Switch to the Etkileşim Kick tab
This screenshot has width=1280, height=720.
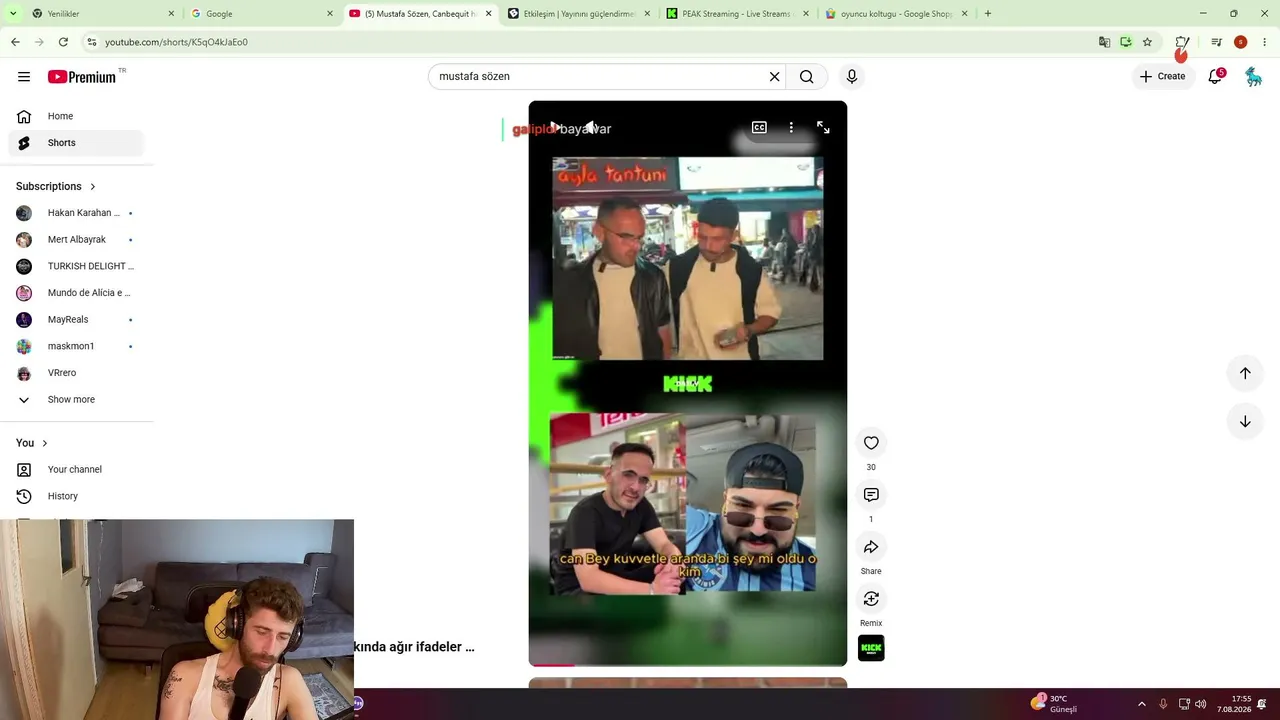click(578, 14)
